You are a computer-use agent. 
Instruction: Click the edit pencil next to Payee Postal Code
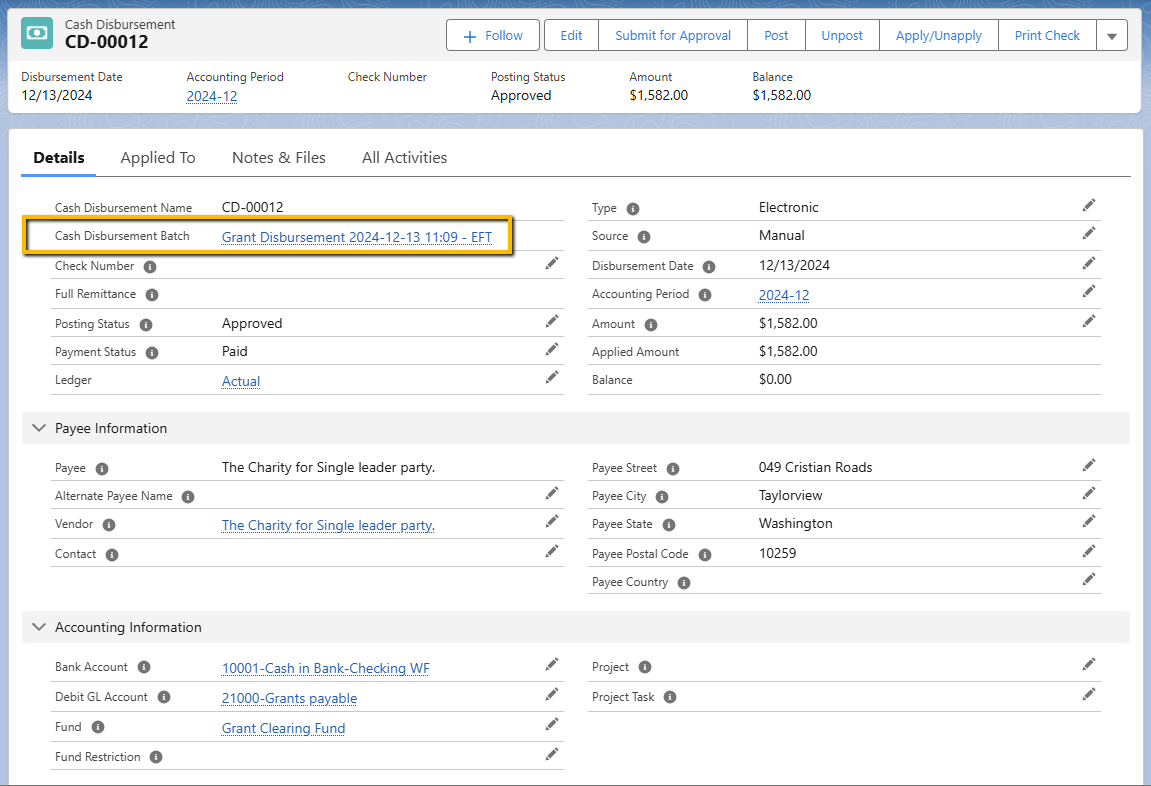click(x=1089, y=551)
